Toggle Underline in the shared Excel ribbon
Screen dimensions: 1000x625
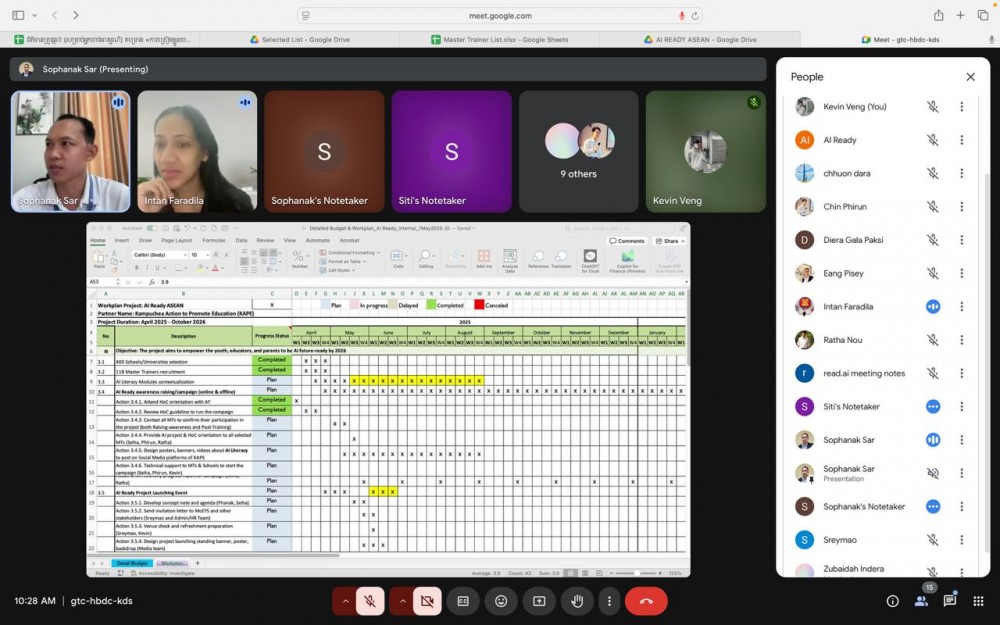158,268
